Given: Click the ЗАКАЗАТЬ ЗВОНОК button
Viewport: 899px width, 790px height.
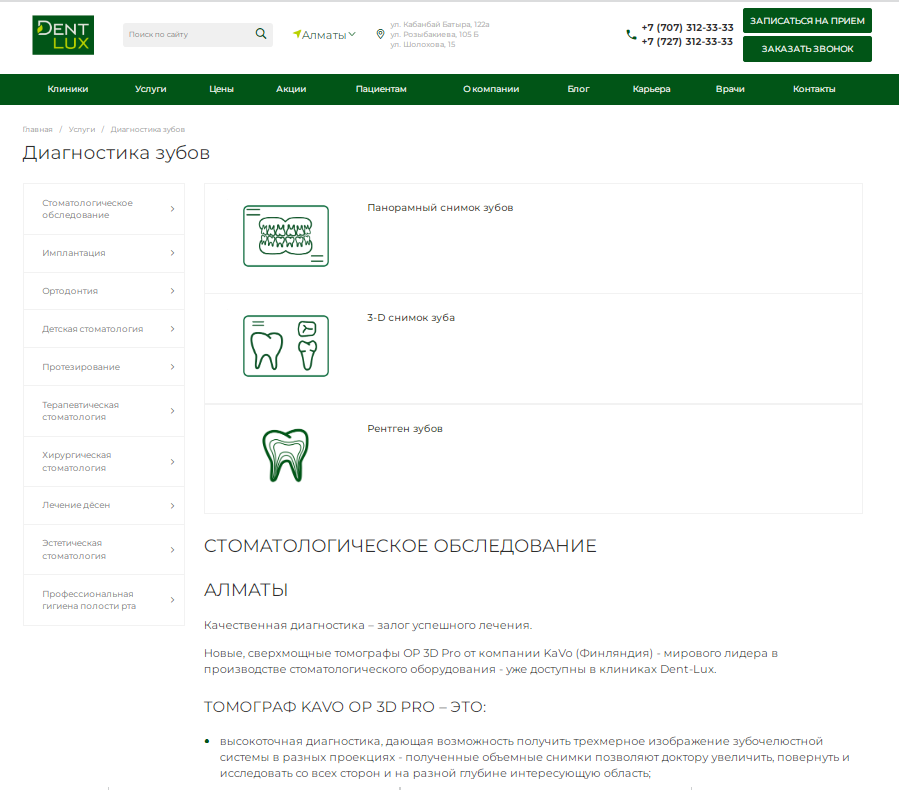Looking at the screenshot, I should (807, 49).
